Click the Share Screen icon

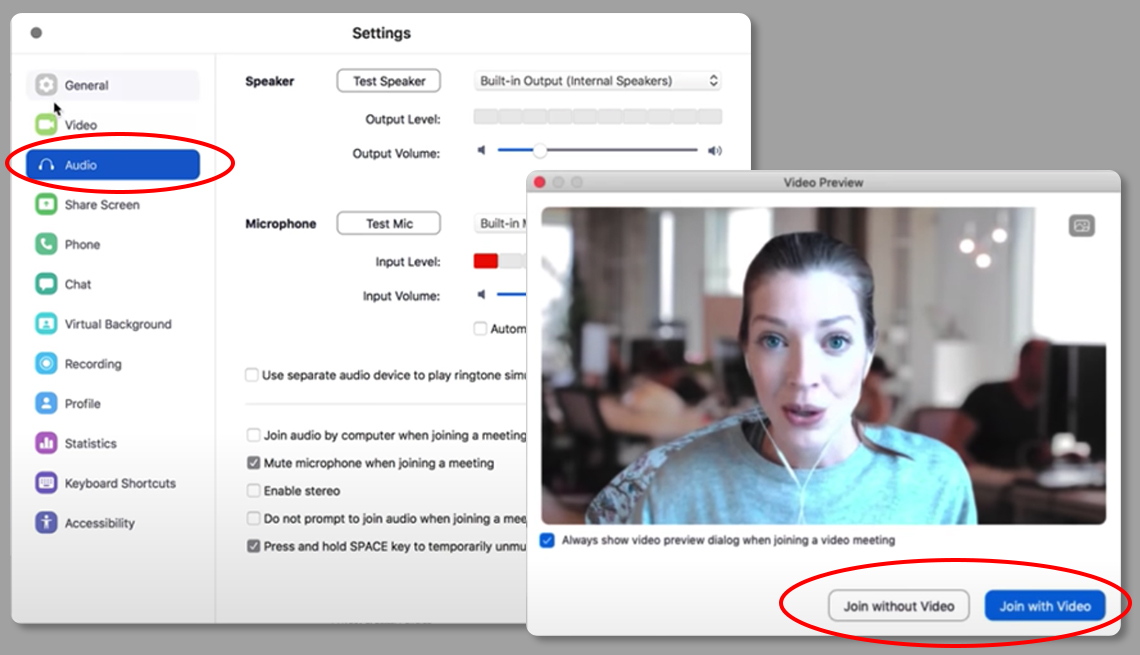click(x=46, y=205)
